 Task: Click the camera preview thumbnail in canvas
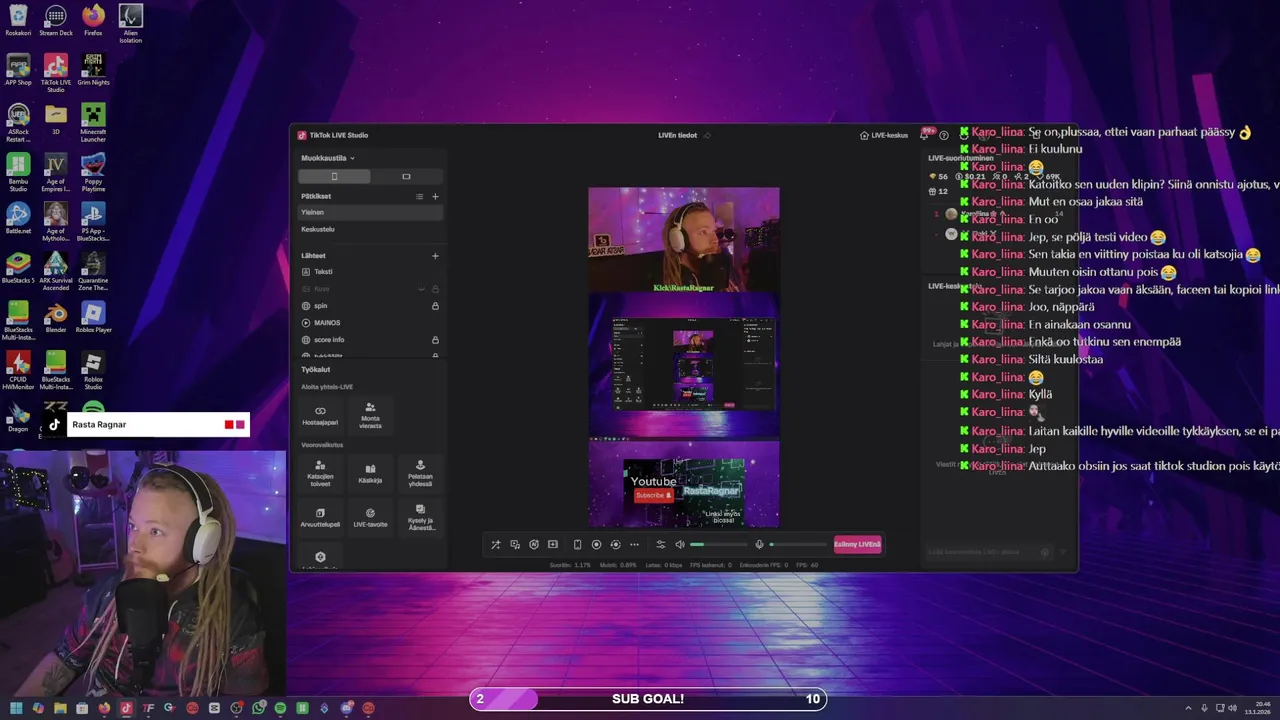[x=684, y=240]
